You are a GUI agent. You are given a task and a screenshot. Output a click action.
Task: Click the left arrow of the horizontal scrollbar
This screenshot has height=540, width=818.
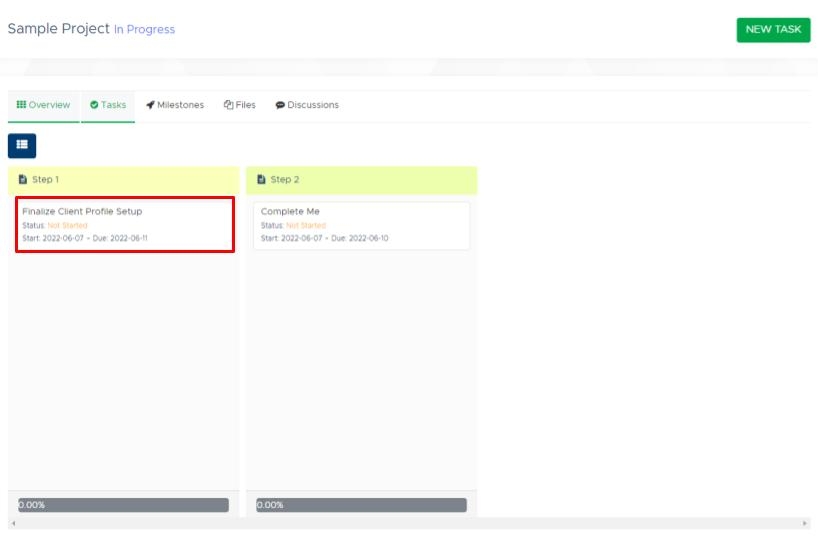[13, 524]
